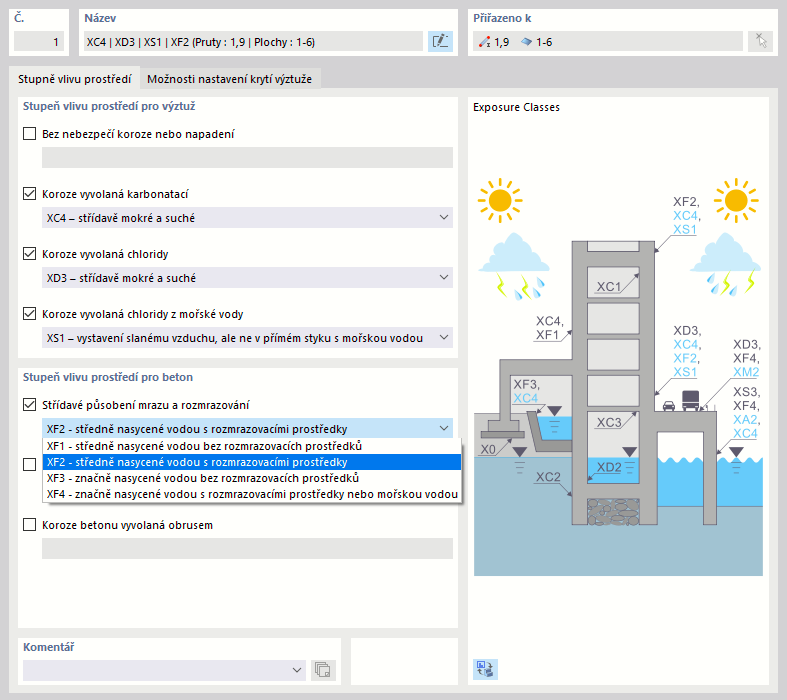Click the XC1 label in diagram

coord(608,287)
